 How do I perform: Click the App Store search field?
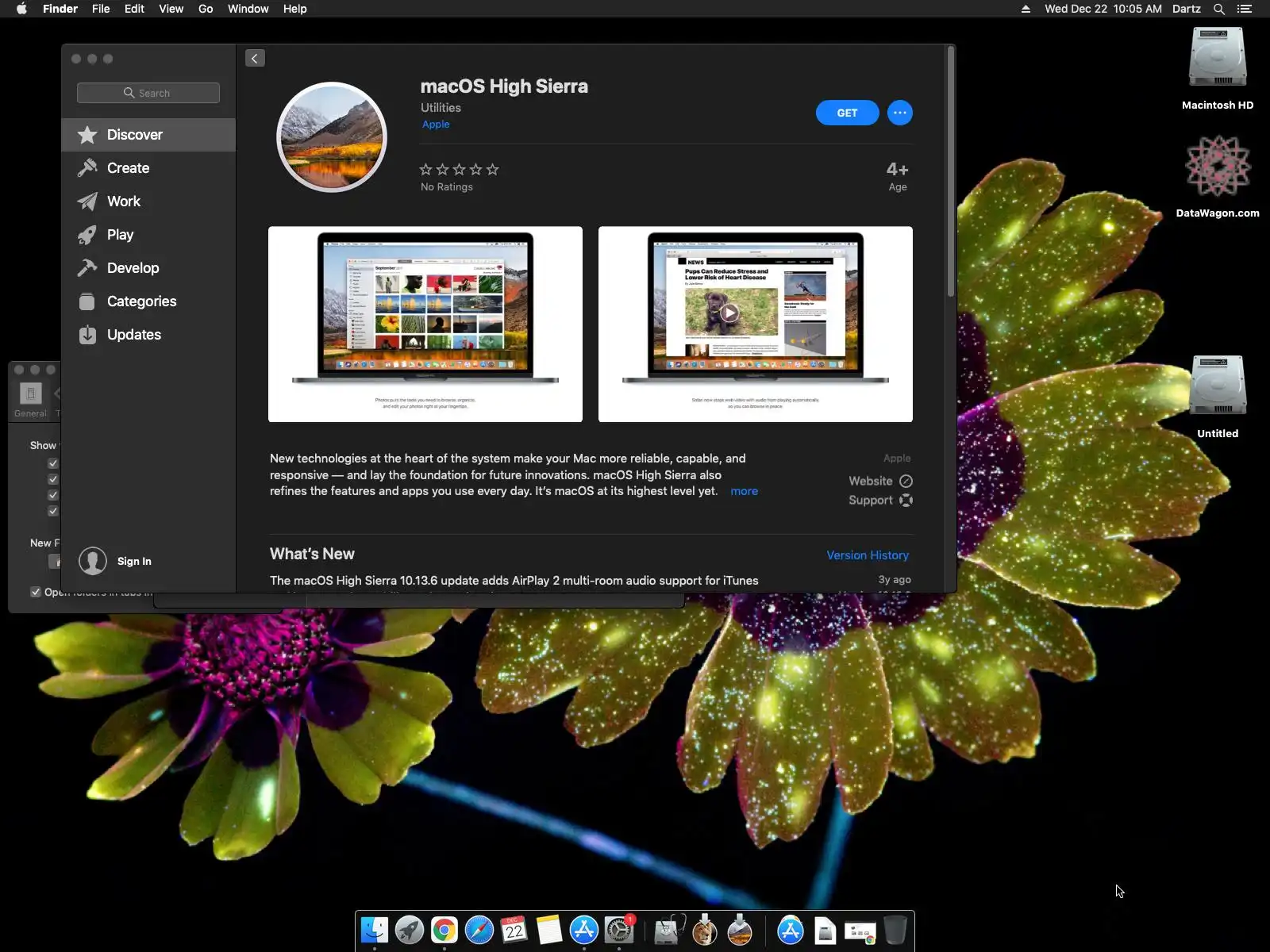pyautogui.click(x=148, y=93)
